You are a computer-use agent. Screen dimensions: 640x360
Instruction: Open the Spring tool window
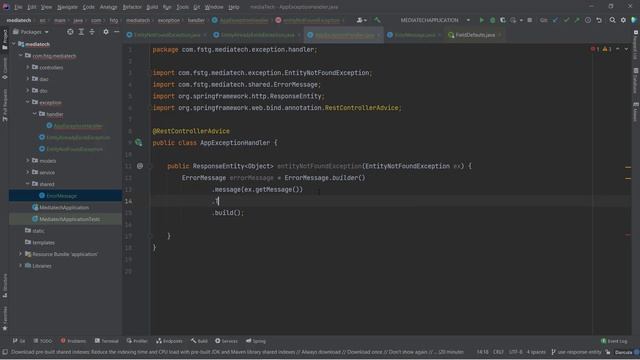coord(256,341)
